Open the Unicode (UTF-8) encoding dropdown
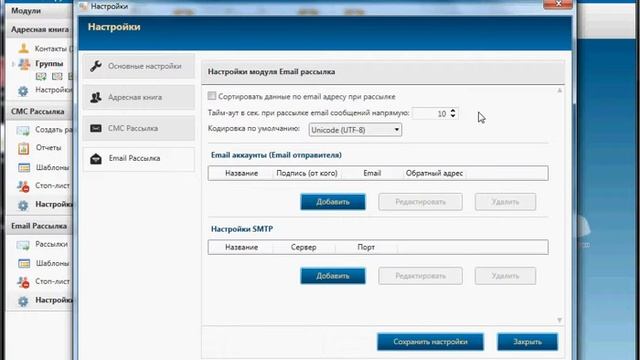The height and width of the screenshot is (360, 640). click(355, 130)
